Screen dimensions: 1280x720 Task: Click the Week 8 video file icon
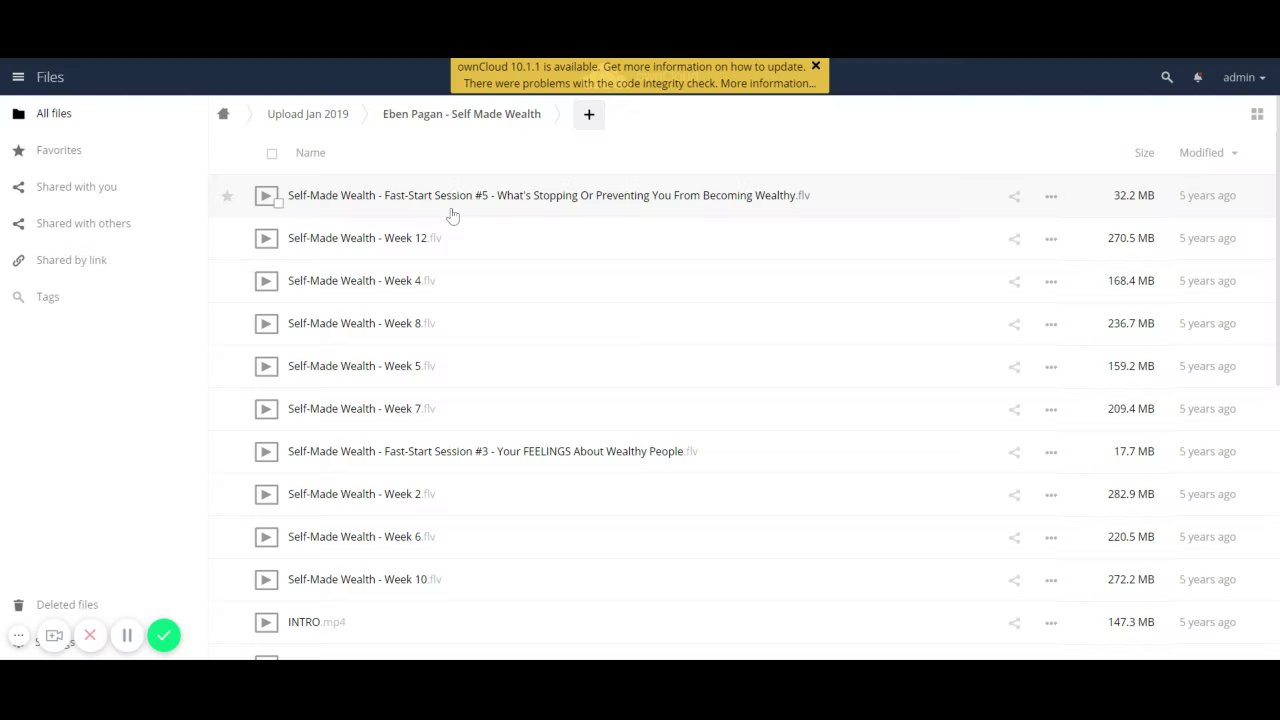[266, 324]
